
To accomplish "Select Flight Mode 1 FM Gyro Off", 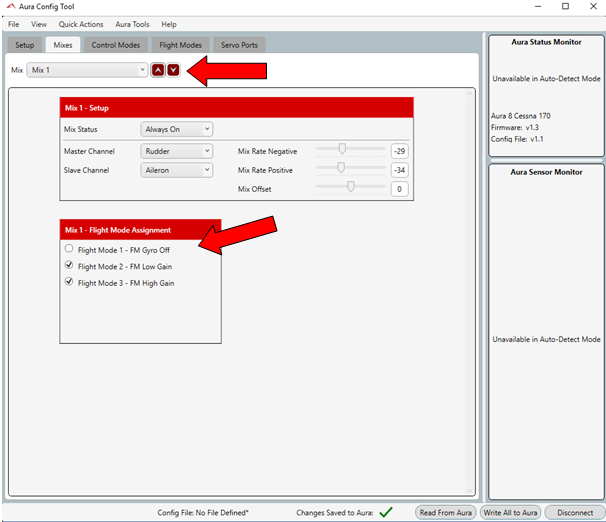I will click(69, 249).
